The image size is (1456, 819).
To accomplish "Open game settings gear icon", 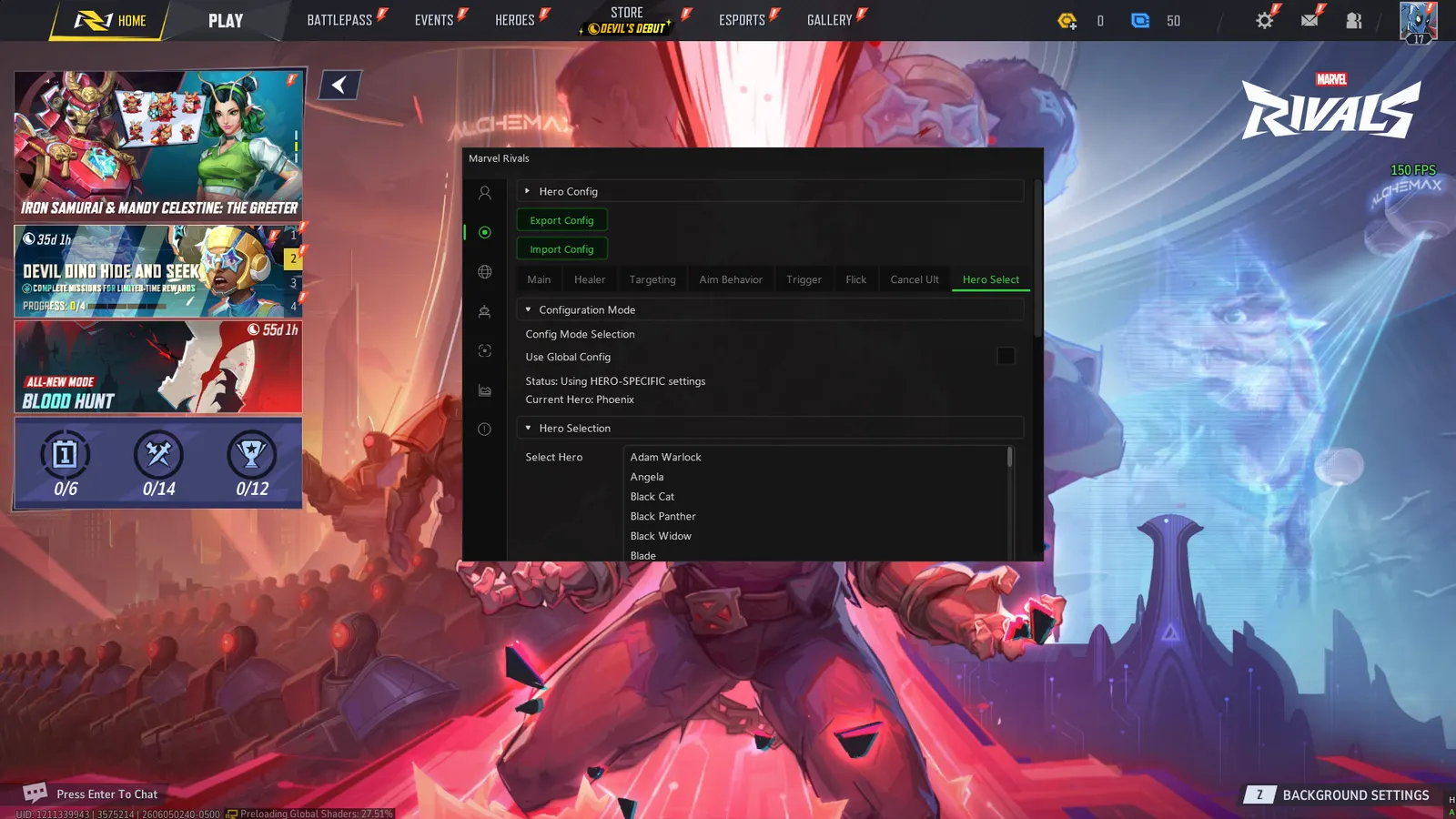I will 1264,20.
